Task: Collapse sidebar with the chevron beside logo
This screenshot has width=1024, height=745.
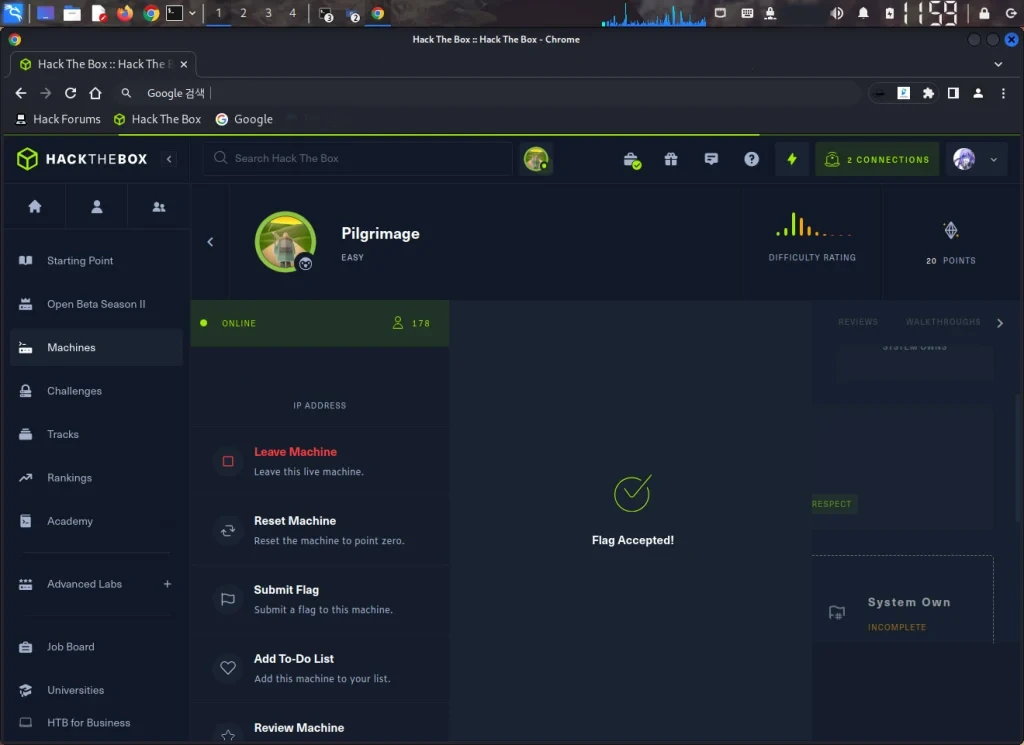Action: pos(169,159)
